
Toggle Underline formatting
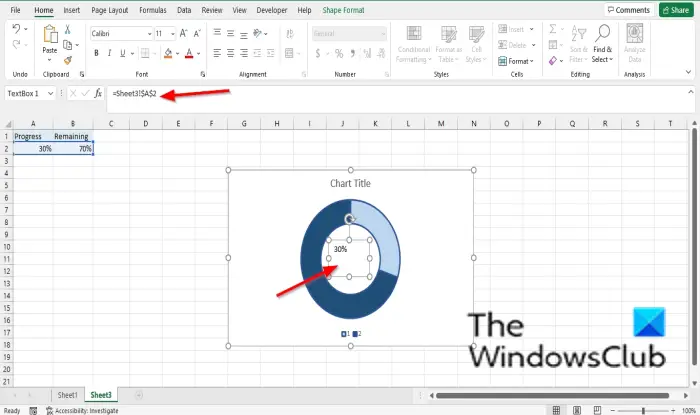[x=122, y=54]
